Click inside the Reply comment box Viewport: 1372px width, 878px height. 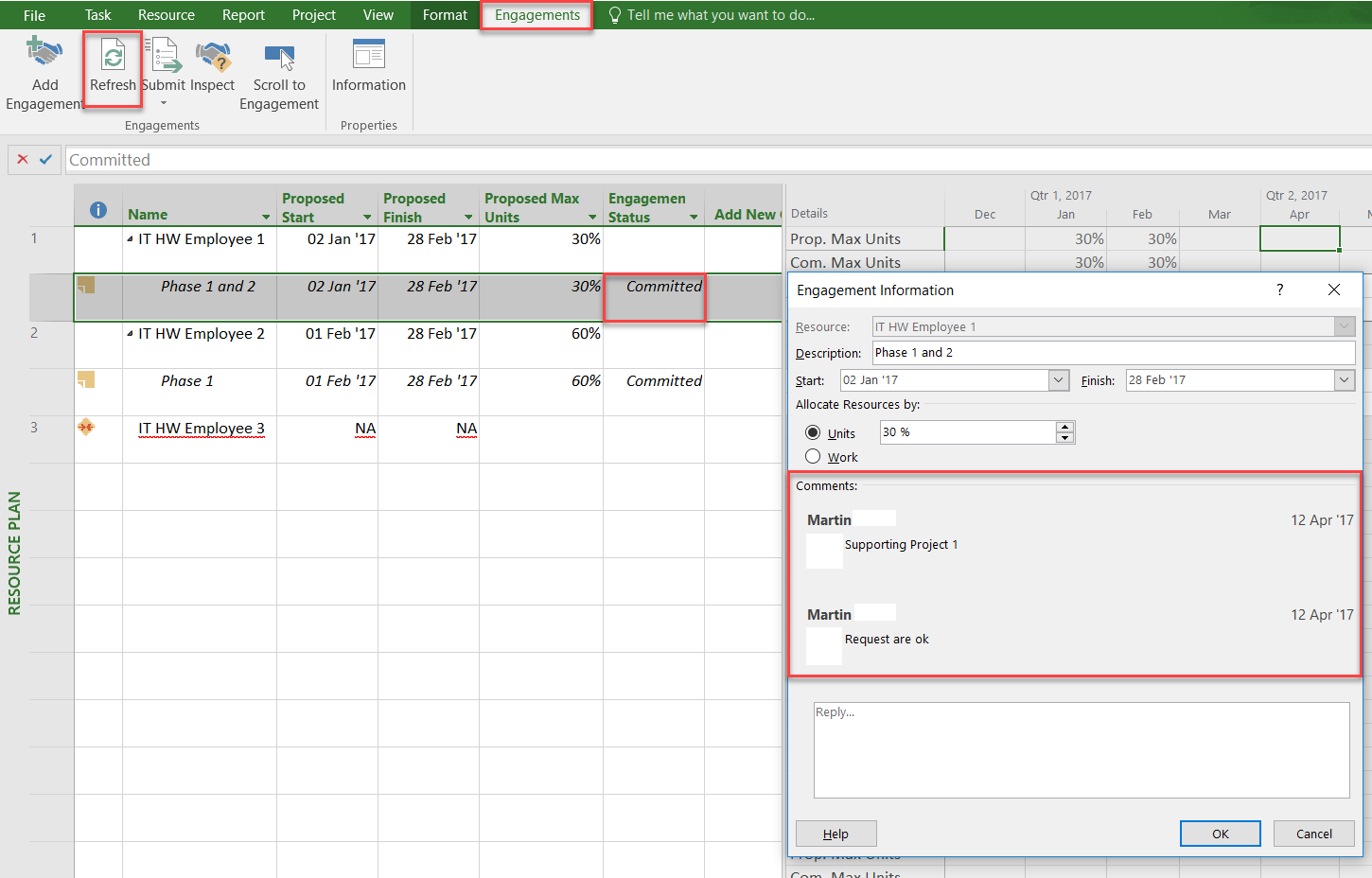click(1081, 750)
